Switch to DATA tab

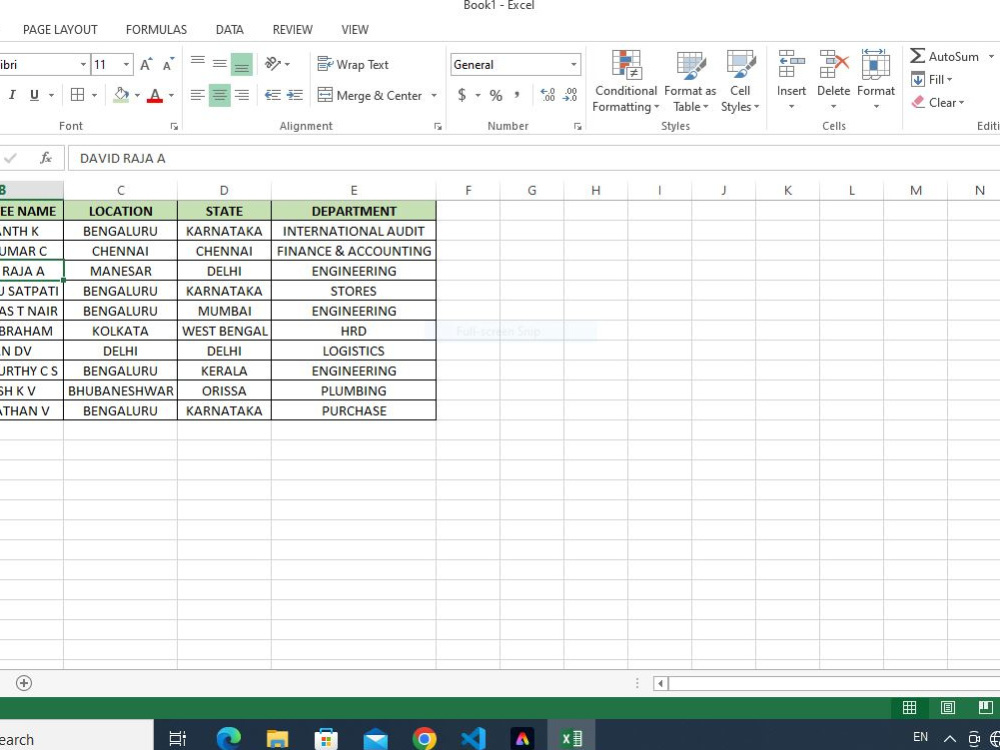(230, 29)
